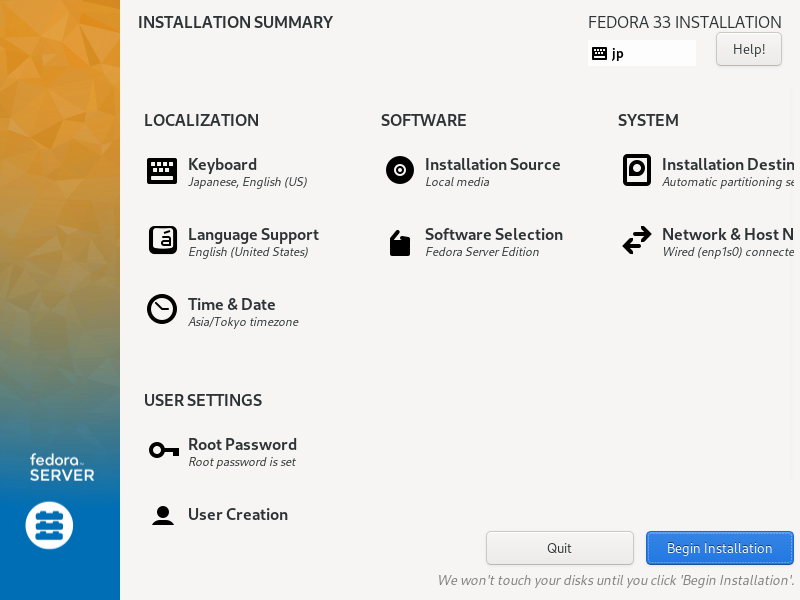Open User Creation settings
Screen dimensions: 800x600
click(238, 514)
